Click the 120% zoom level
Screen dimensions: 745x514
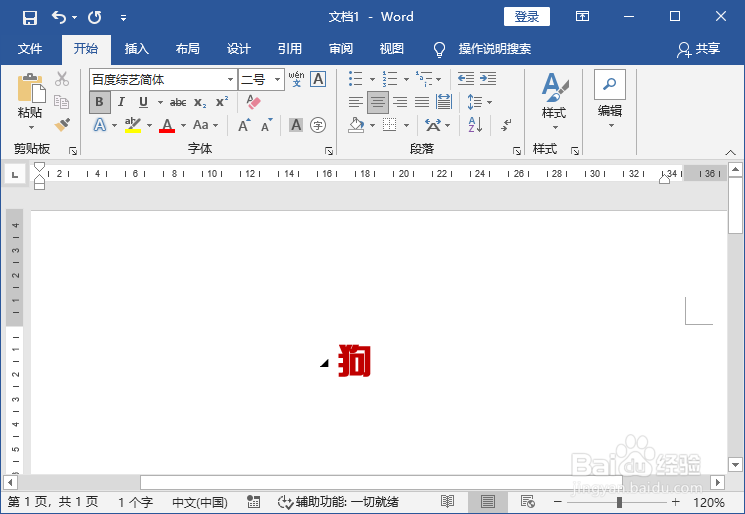click(709, 502)
